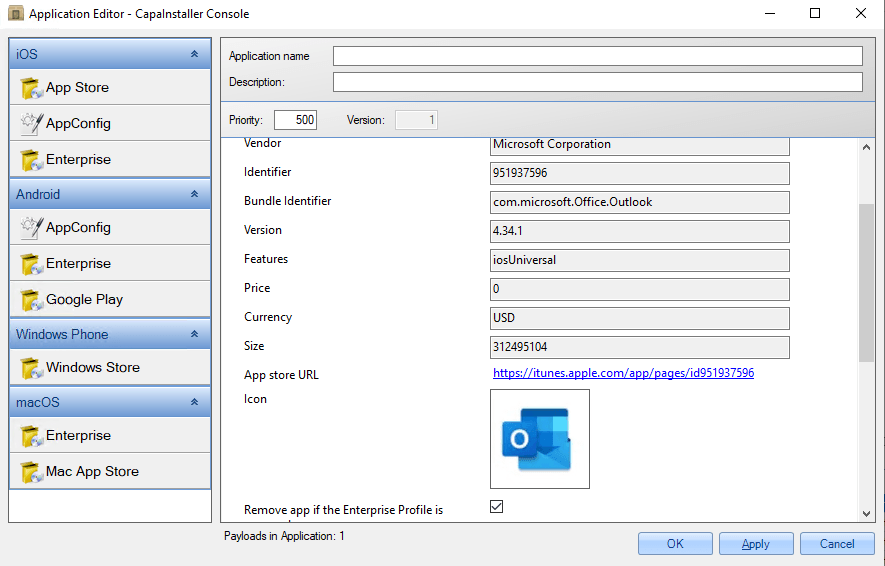The image size is (885, 566).
Task: Collapse the macOS section
Action: (194, 402)
